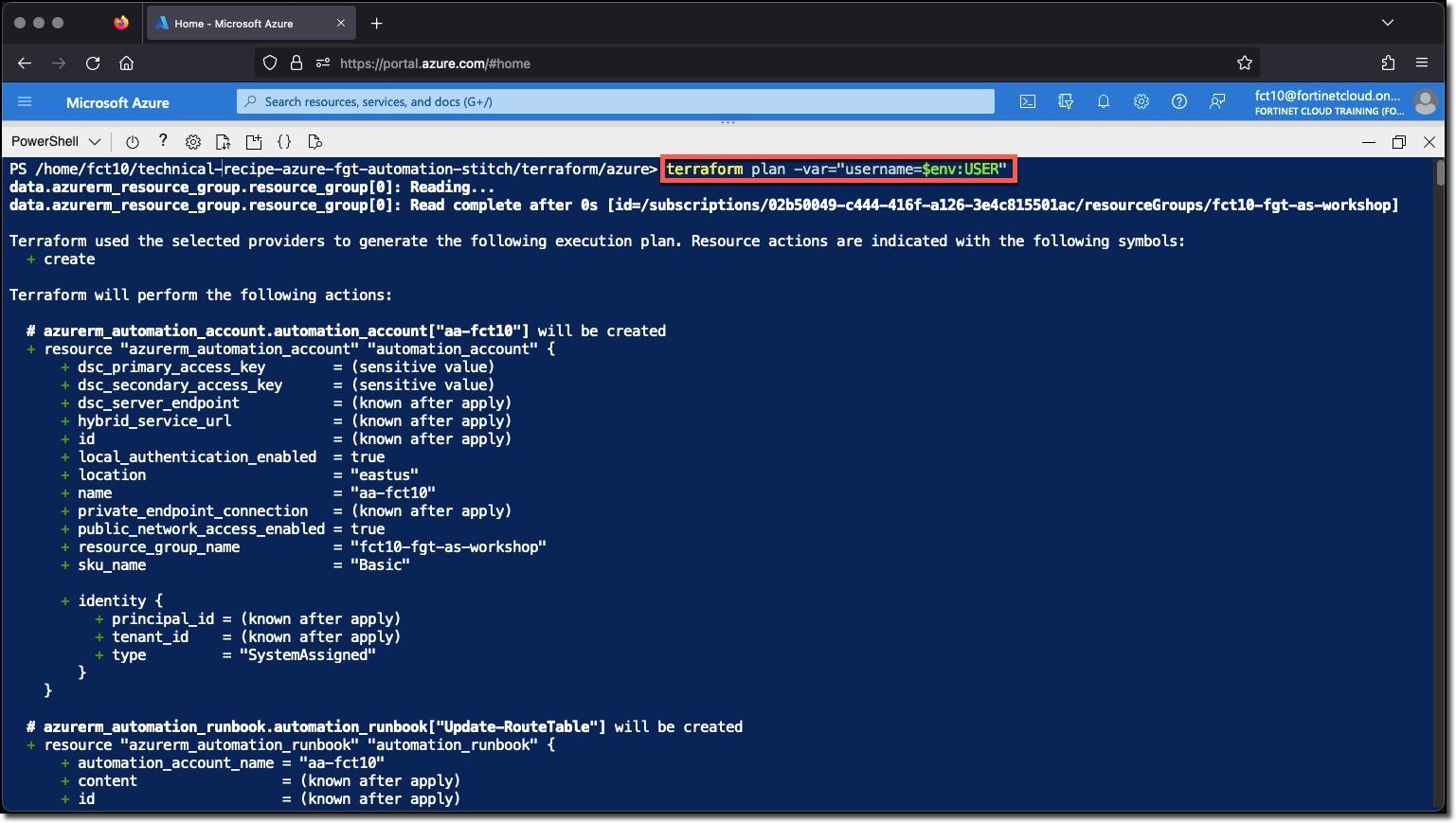Bookmark this page with the star
The image size is (1456, 823).
pos(1245,63)
